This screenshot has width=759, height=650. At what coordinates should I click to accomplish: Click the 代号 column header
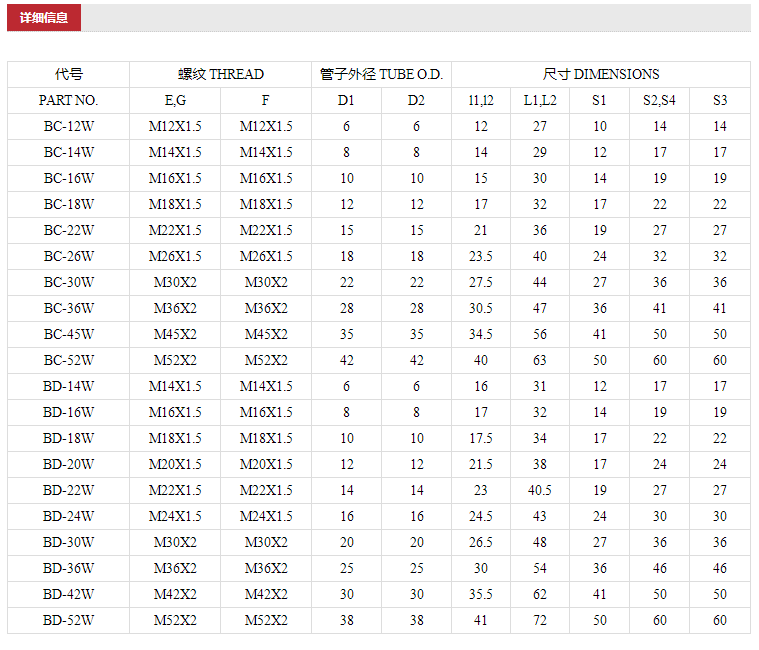click(x=68, y=74)
